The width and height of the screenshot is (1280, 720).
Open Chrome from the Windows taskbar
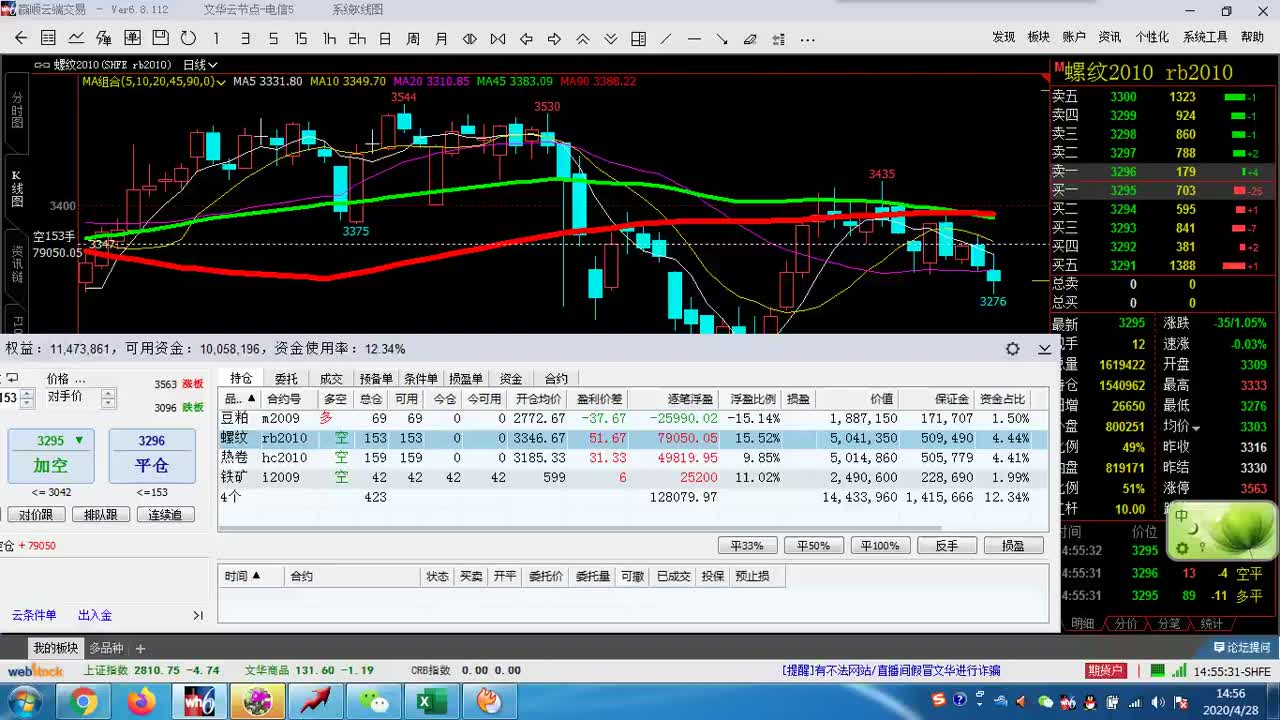pos(84,701)
